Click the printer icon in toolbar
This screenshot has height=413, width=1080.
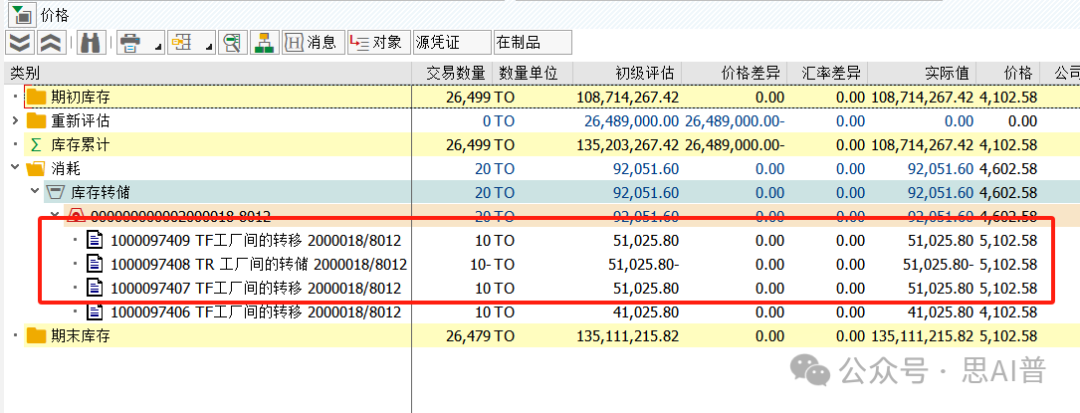pyautogui.click(x=130, y=43)
